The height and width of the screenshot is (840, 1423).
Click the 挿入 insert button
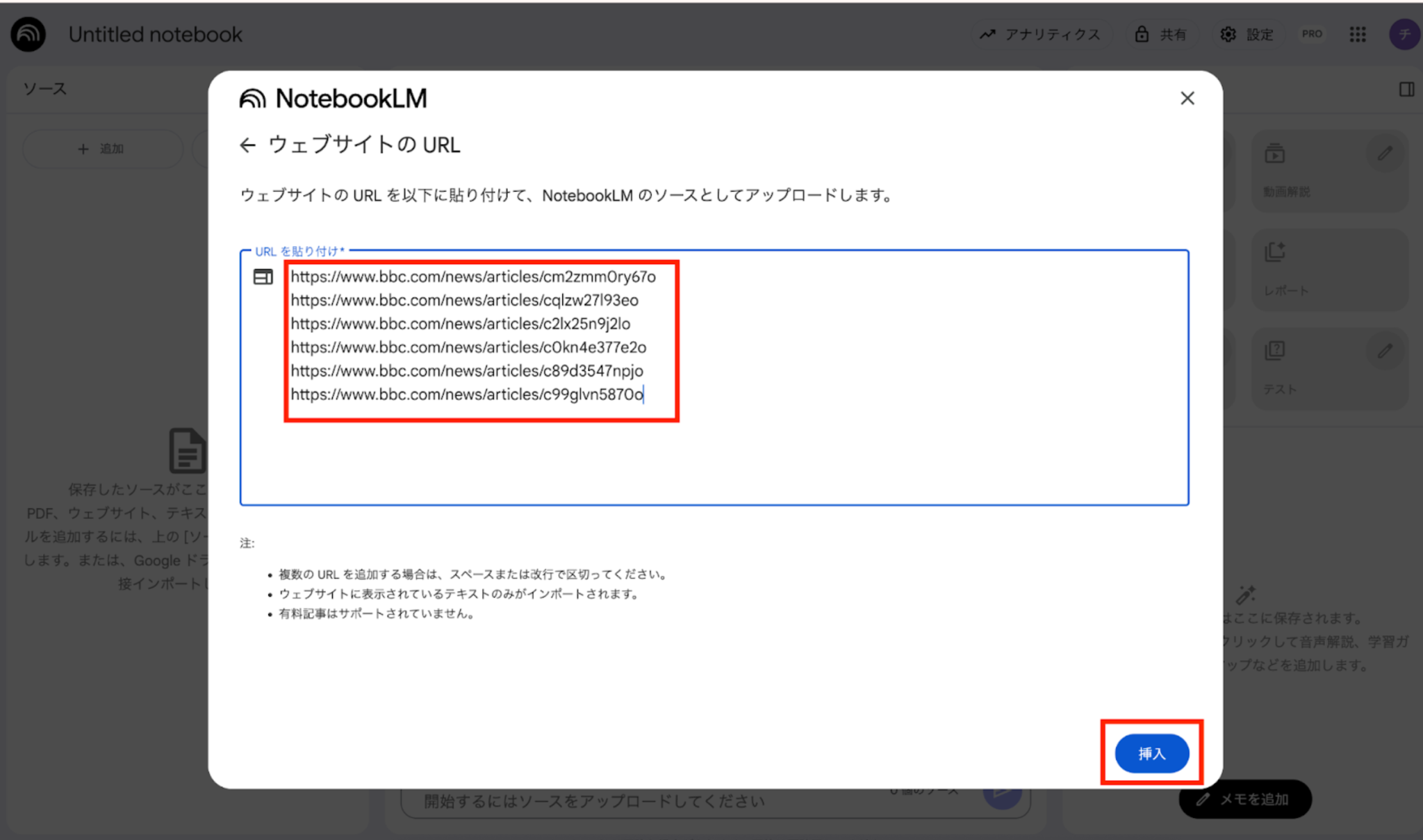click(1151, 753)
